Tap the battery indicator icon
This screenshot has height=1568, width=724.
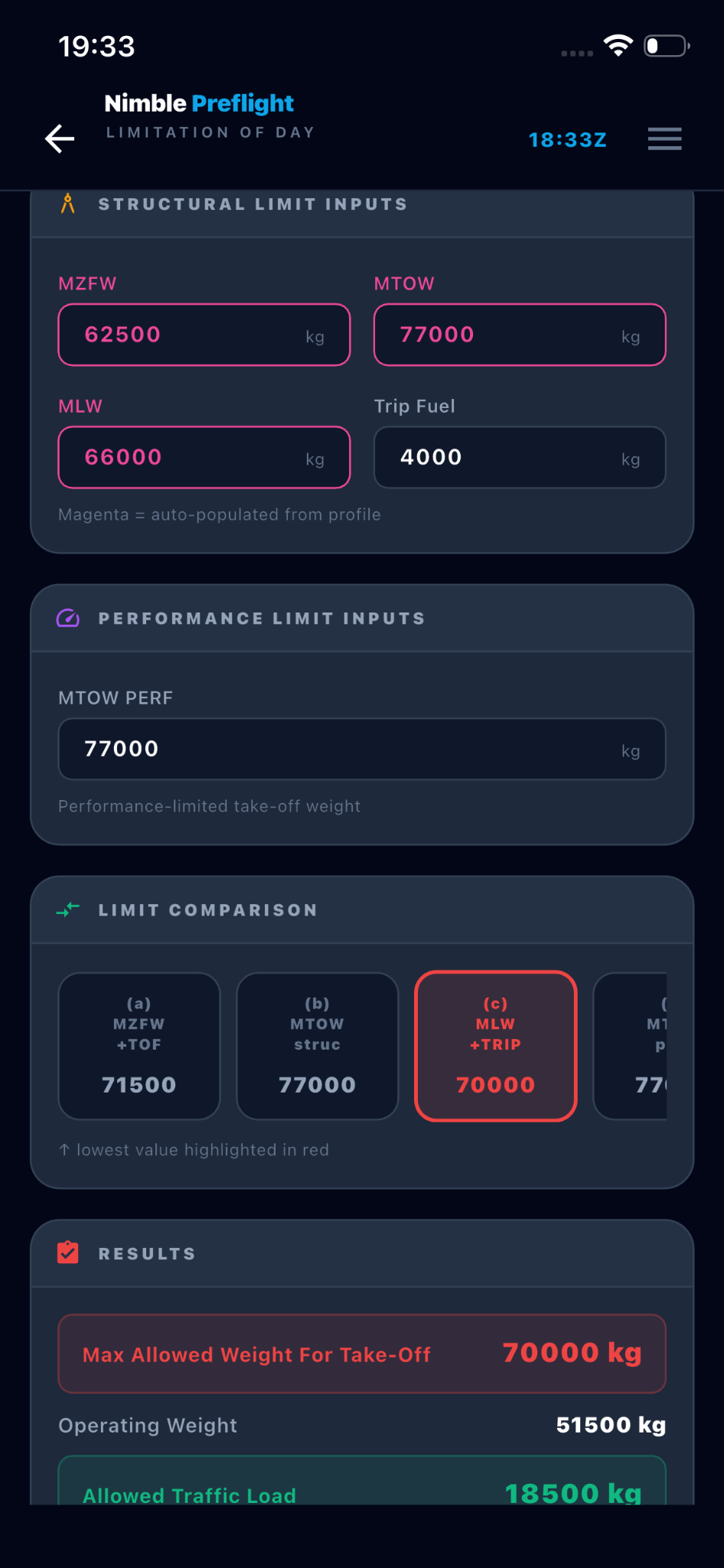click(667, 46)
